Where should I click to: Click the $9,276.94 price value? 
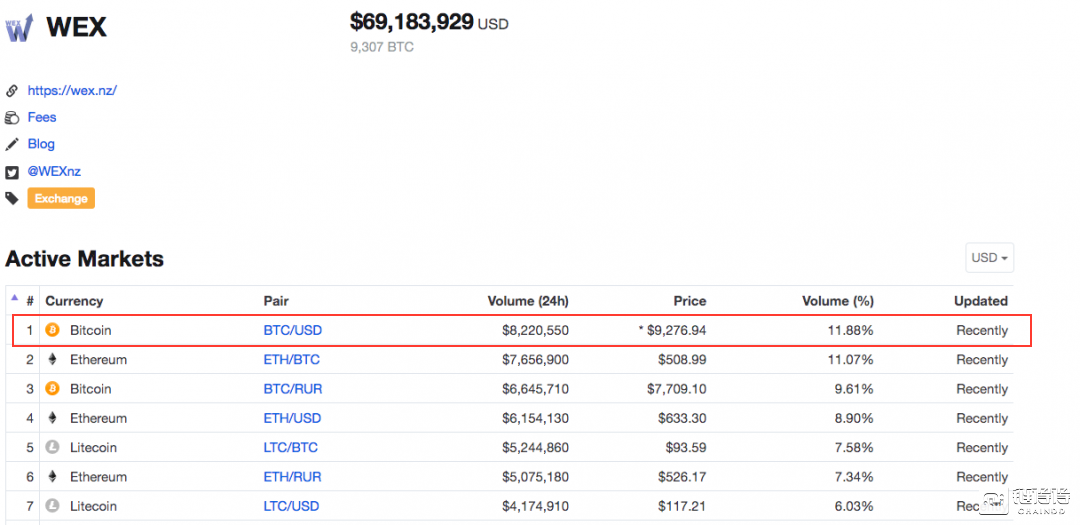click(x=676, y=331)
